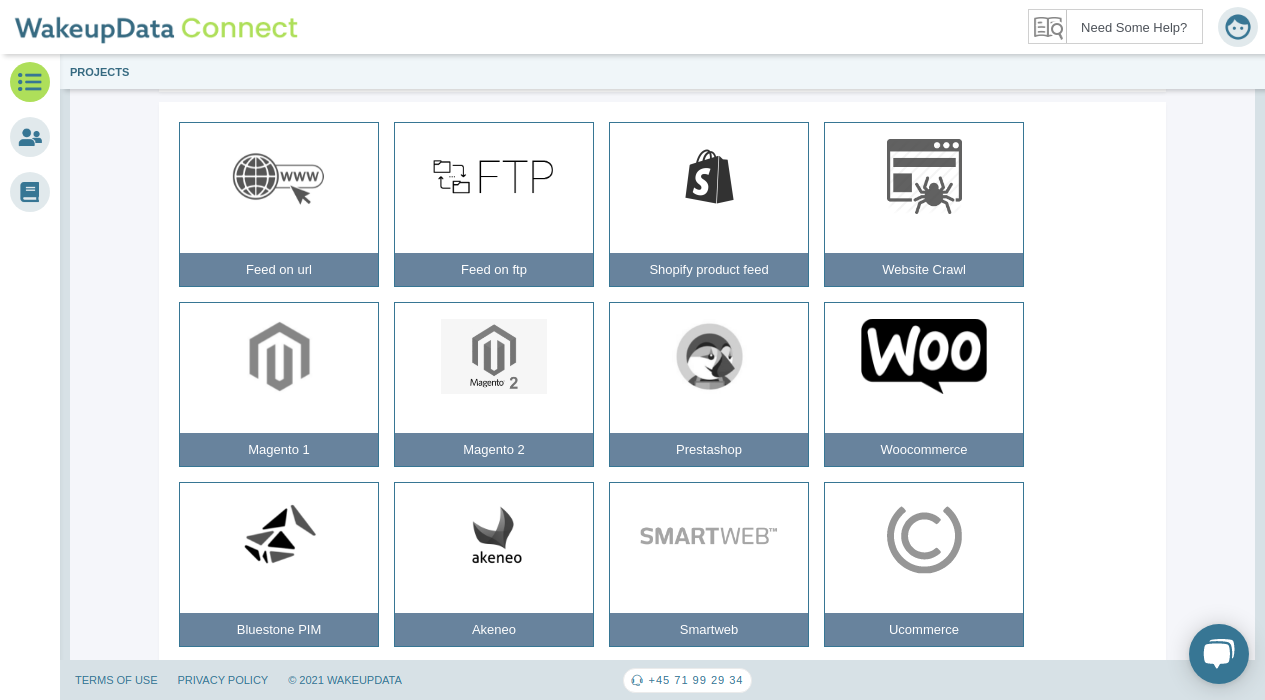
Task: Click the PROJECTS breadcrumb
Action: (x=100, y=72)
